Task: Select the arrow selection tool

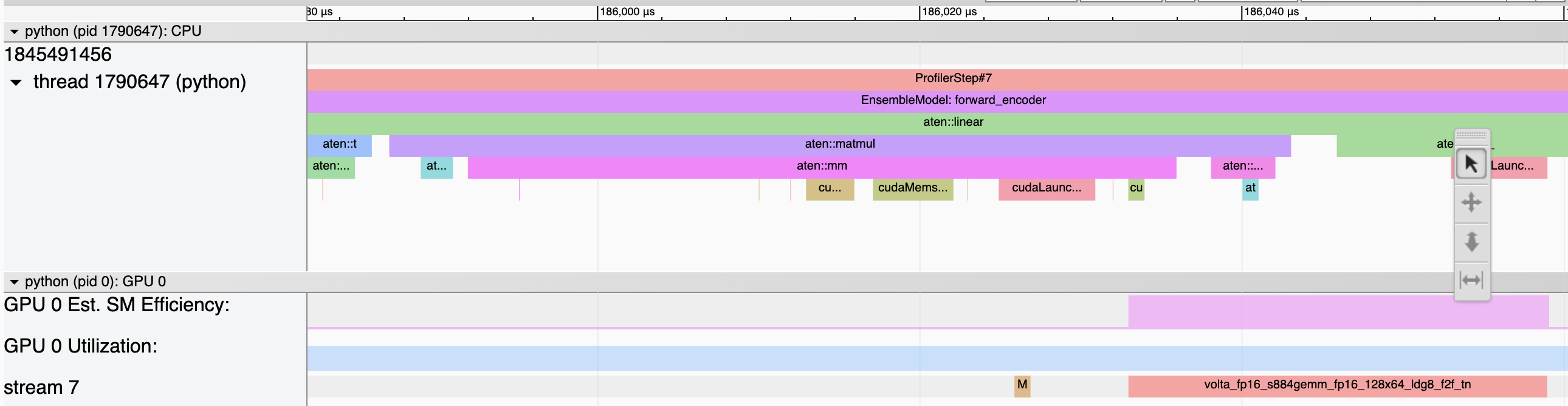Action: (x=1471, y=164)
